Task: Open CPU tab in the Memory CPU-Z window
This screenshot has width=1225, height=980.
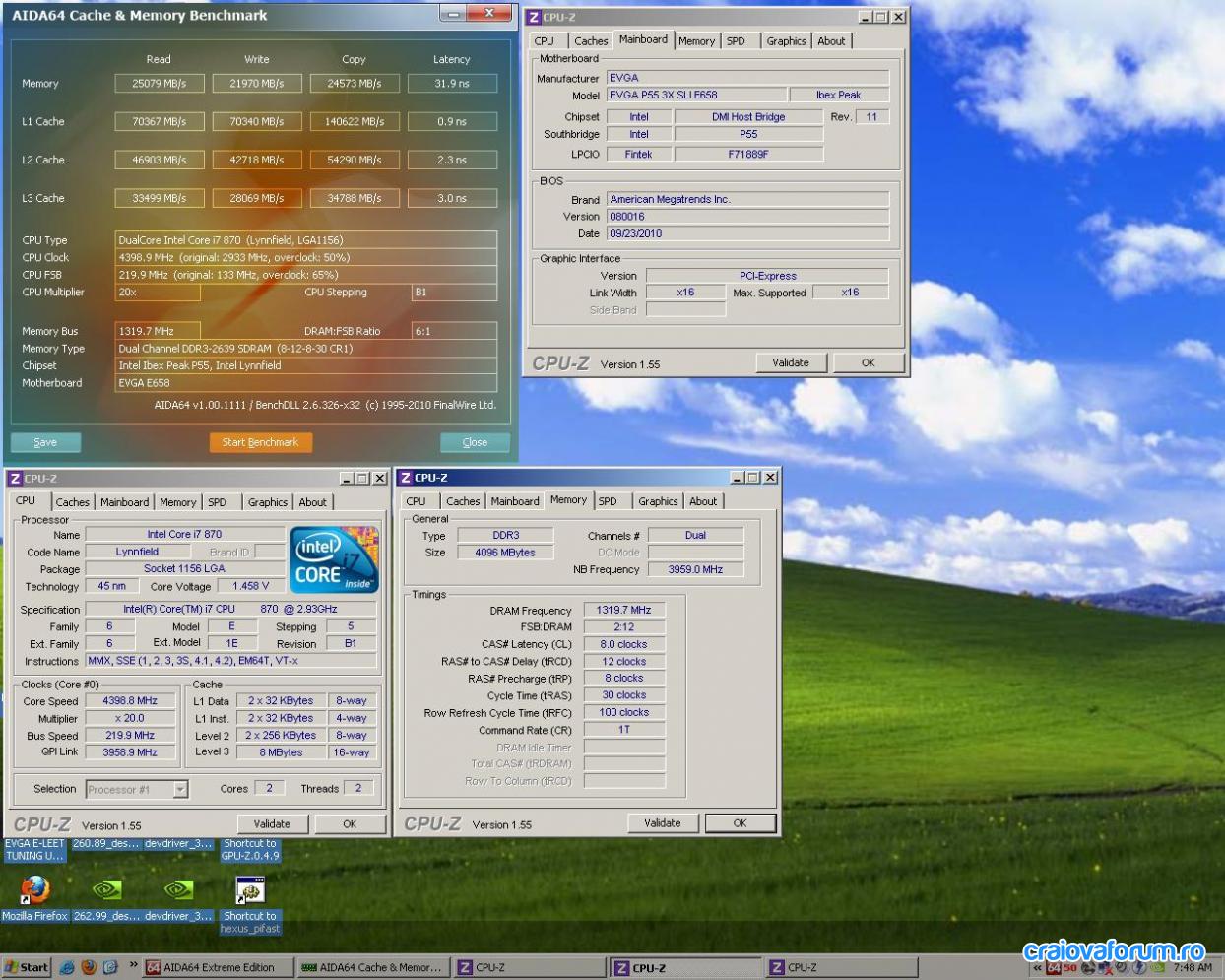Action: click(417, 501)
